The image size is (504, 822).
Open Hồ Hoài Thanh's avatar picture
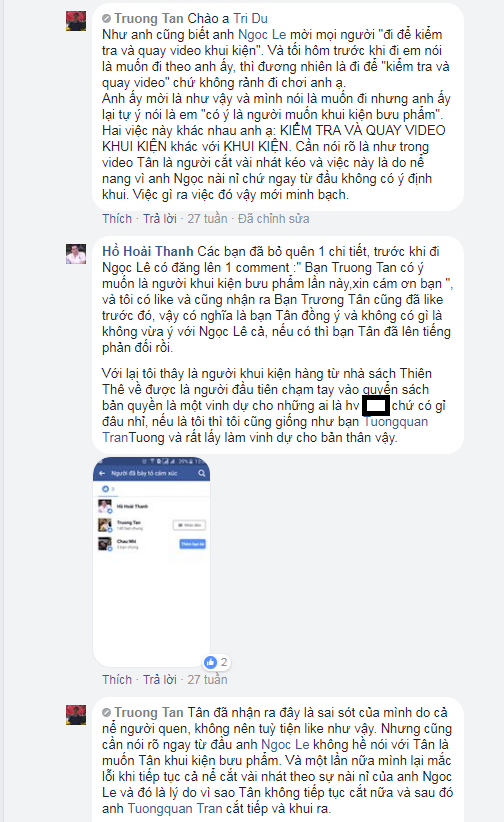(76, 254)
